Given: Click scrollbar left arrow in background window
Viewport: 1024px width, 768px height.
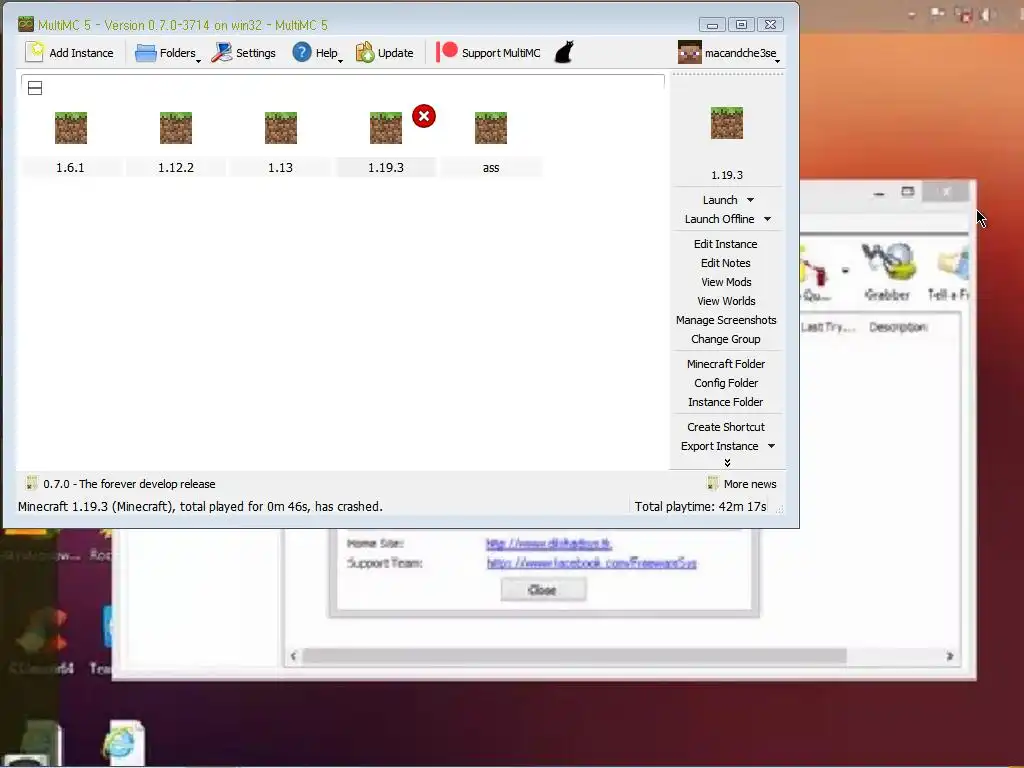Looking at the screenshot, I should pyautogui.click(x=293, y=656).
